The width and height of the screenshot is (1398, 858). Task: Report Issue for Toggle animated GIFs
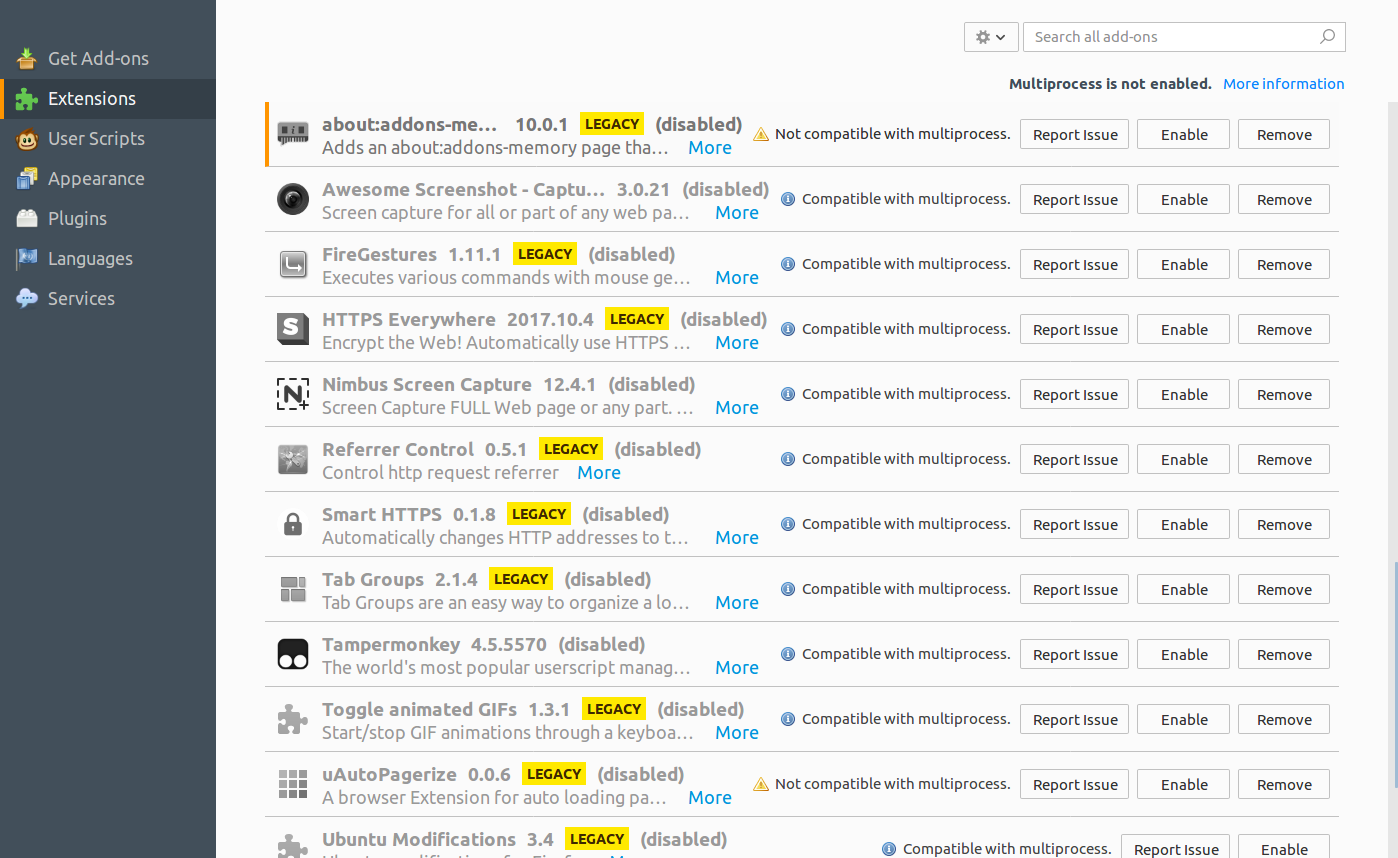tap(1075, 719)
